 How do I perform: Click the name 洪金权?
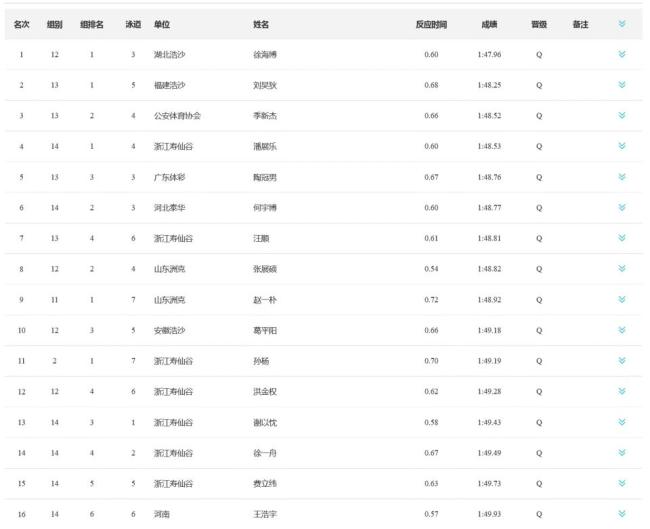tap(265, 391)
